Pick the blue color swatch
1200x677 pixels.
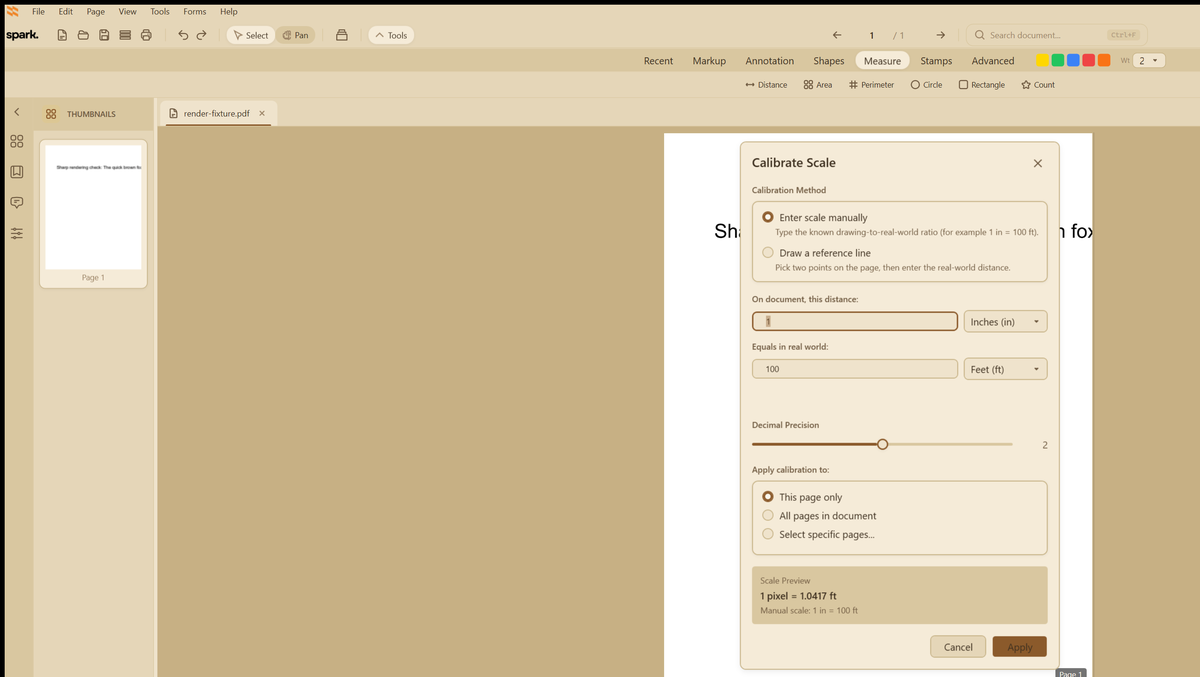point(1073,61)
